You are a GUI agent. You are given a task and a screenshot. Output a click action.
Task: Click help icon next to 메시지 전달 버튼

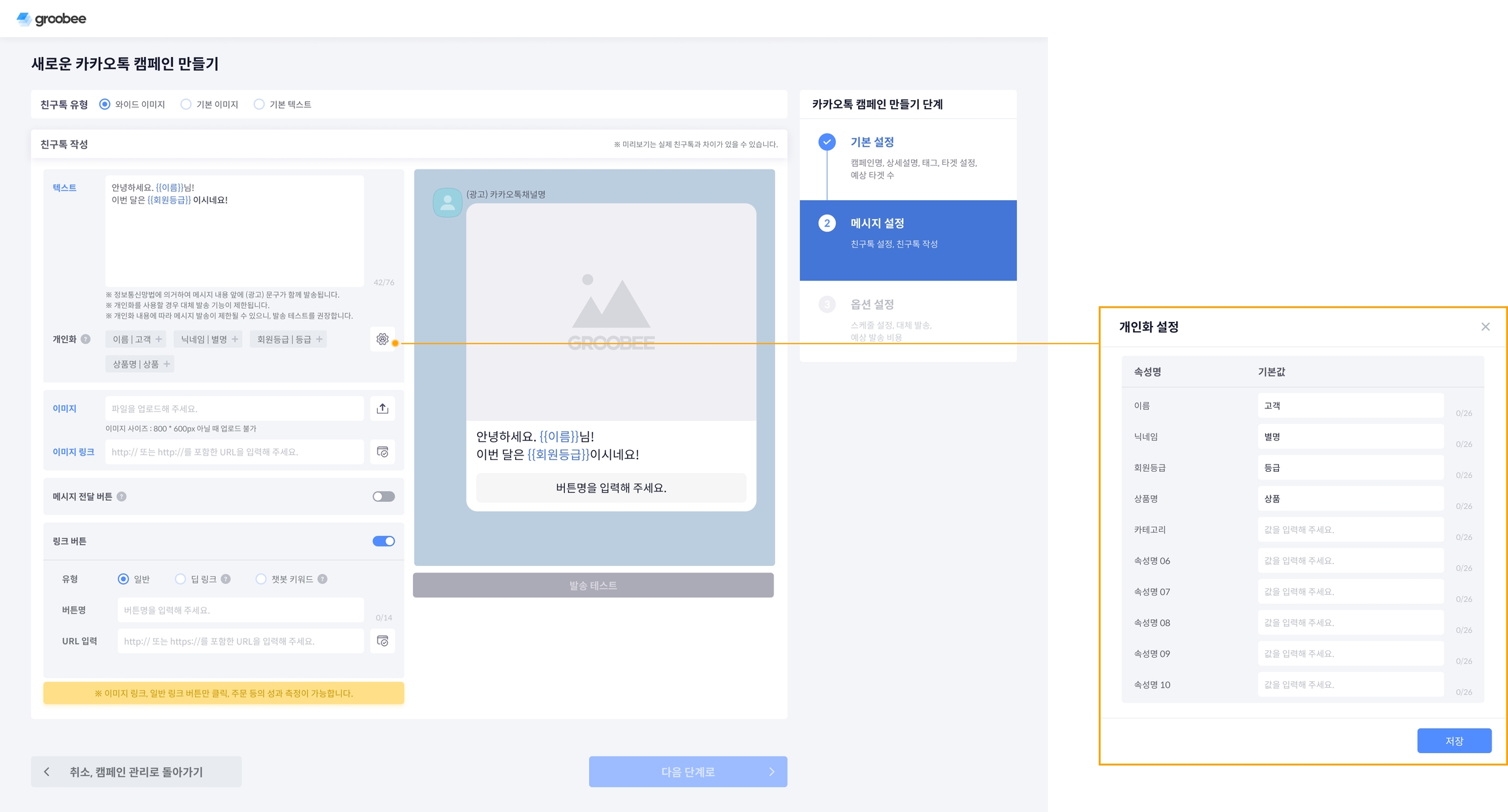click(122, 497)
